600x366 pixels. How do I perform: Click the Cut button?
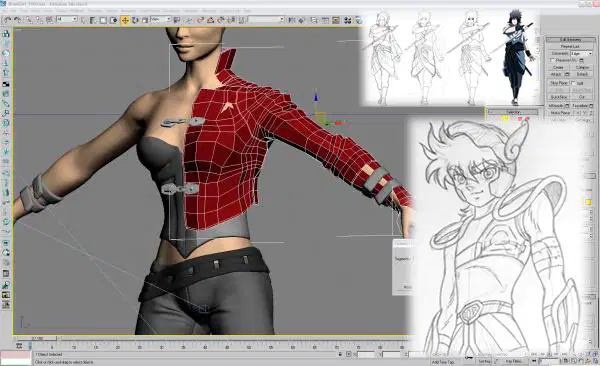(x=582, y=97)
